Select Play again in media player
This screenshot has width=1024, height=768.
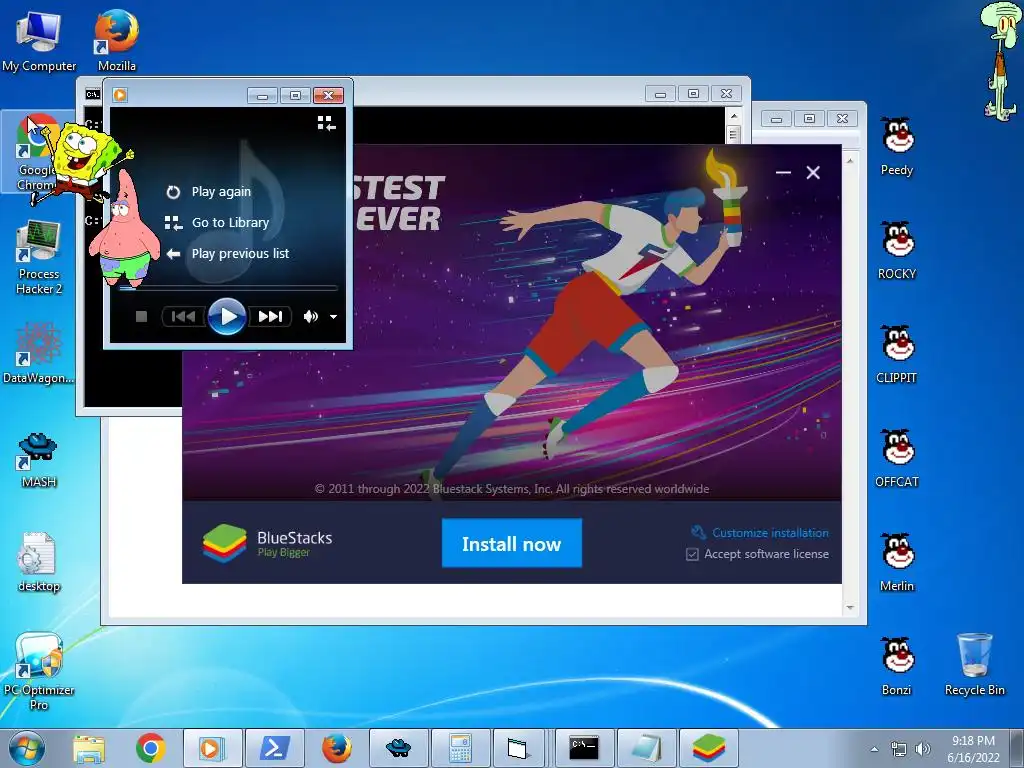208,192
